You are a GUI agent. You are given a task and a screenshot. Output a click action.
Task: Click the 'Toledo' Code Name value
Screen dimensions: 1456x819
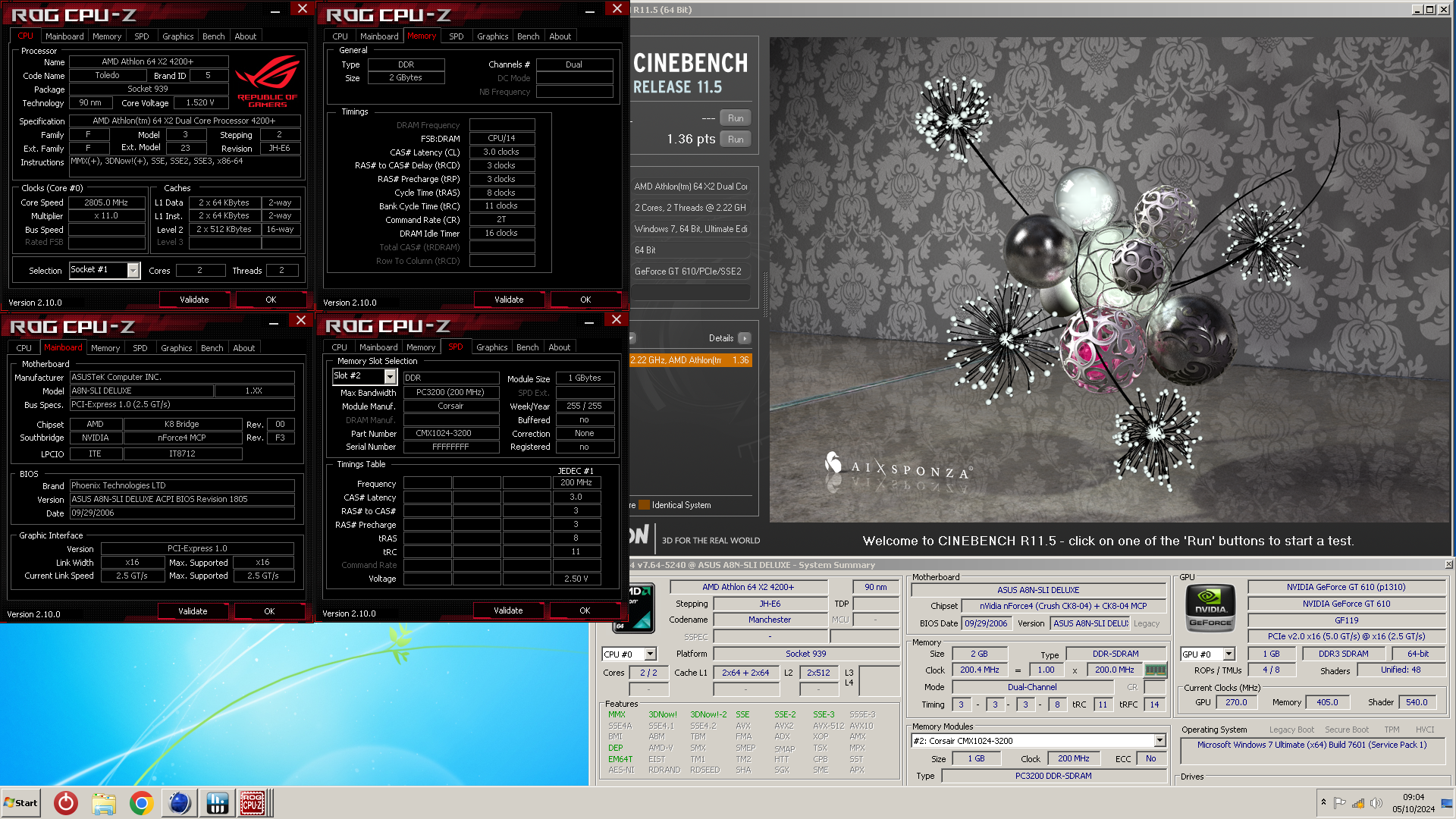pyautogui.click(x=108, y=75)
